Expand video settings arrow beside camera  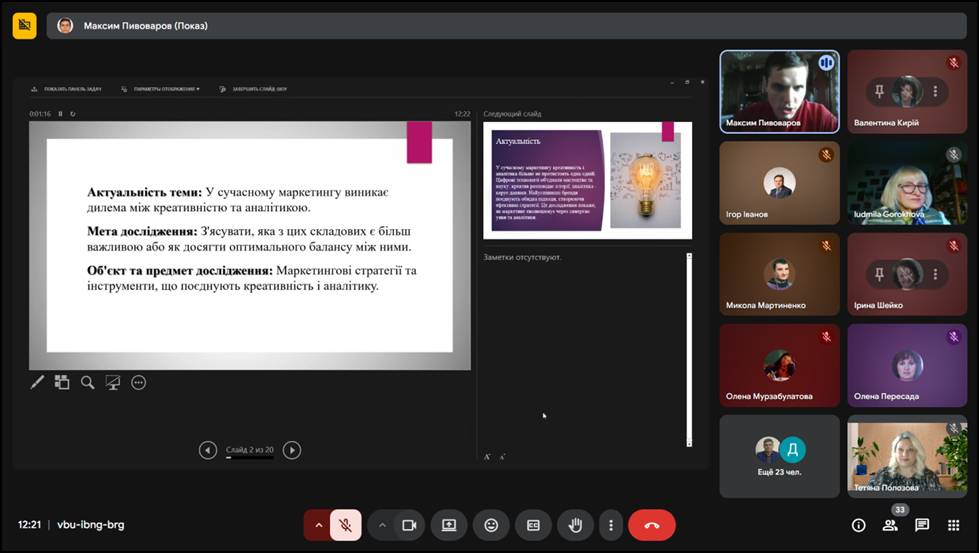click(x=382, y=525)
